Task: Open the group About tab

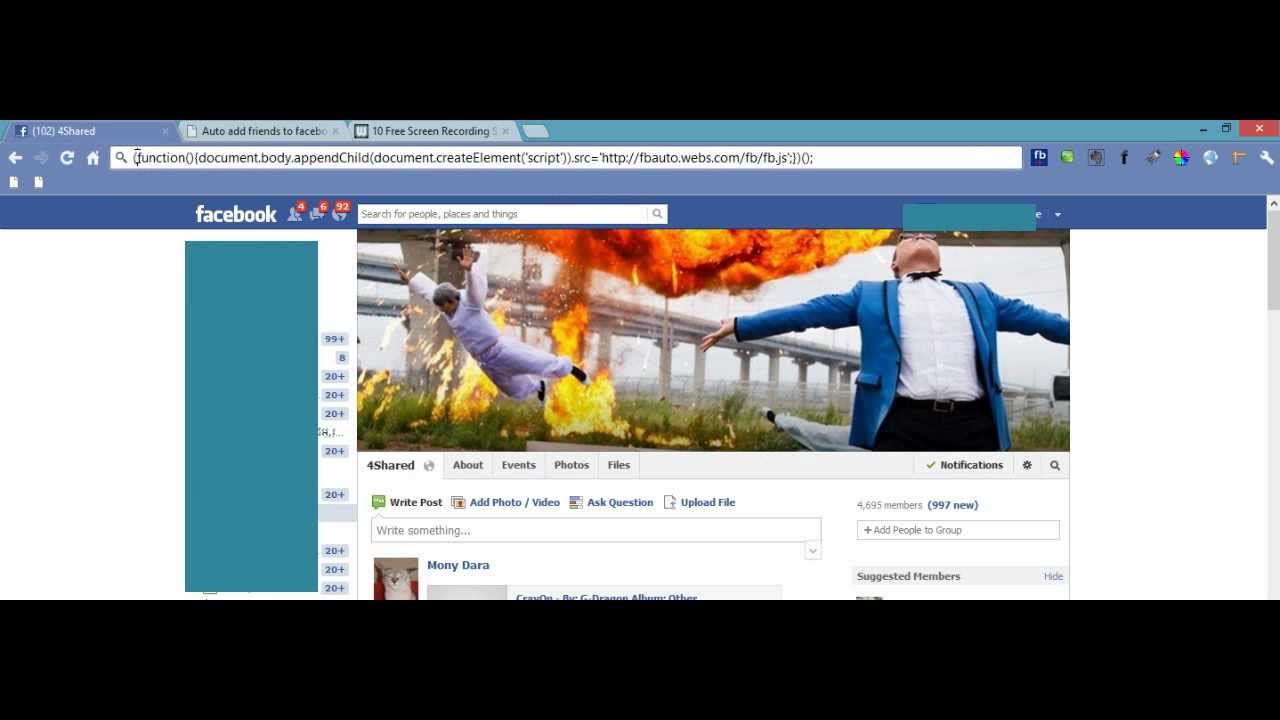Action: coord(468,465)
